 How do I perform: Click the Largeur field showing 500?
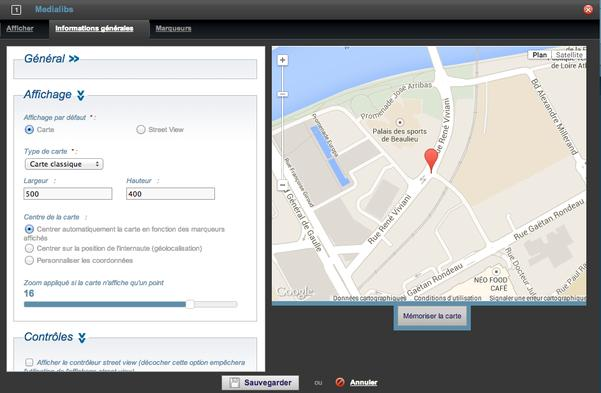(x=68, y=194)
